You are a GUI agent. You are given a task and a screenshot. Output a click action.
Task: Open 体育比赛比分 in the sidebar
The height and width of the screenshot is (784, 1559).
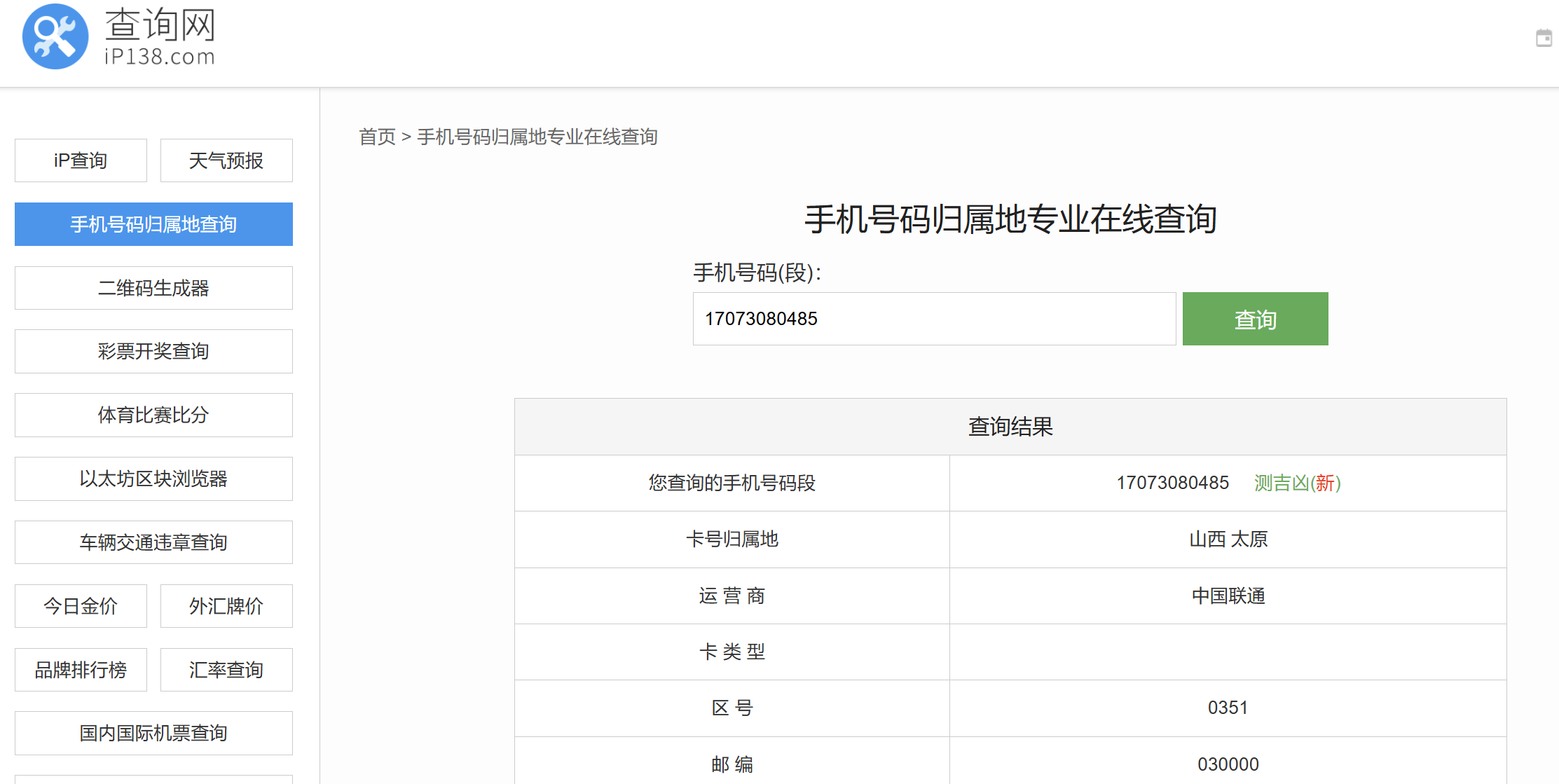pyautogui.click(x=153, y=415)
